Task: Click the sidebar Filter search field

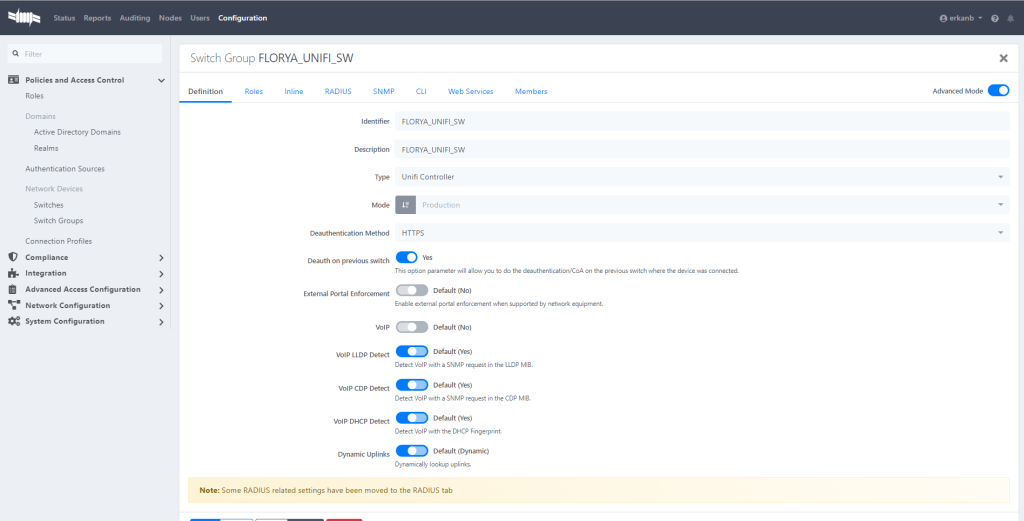Action: click(x=88, y=54)
